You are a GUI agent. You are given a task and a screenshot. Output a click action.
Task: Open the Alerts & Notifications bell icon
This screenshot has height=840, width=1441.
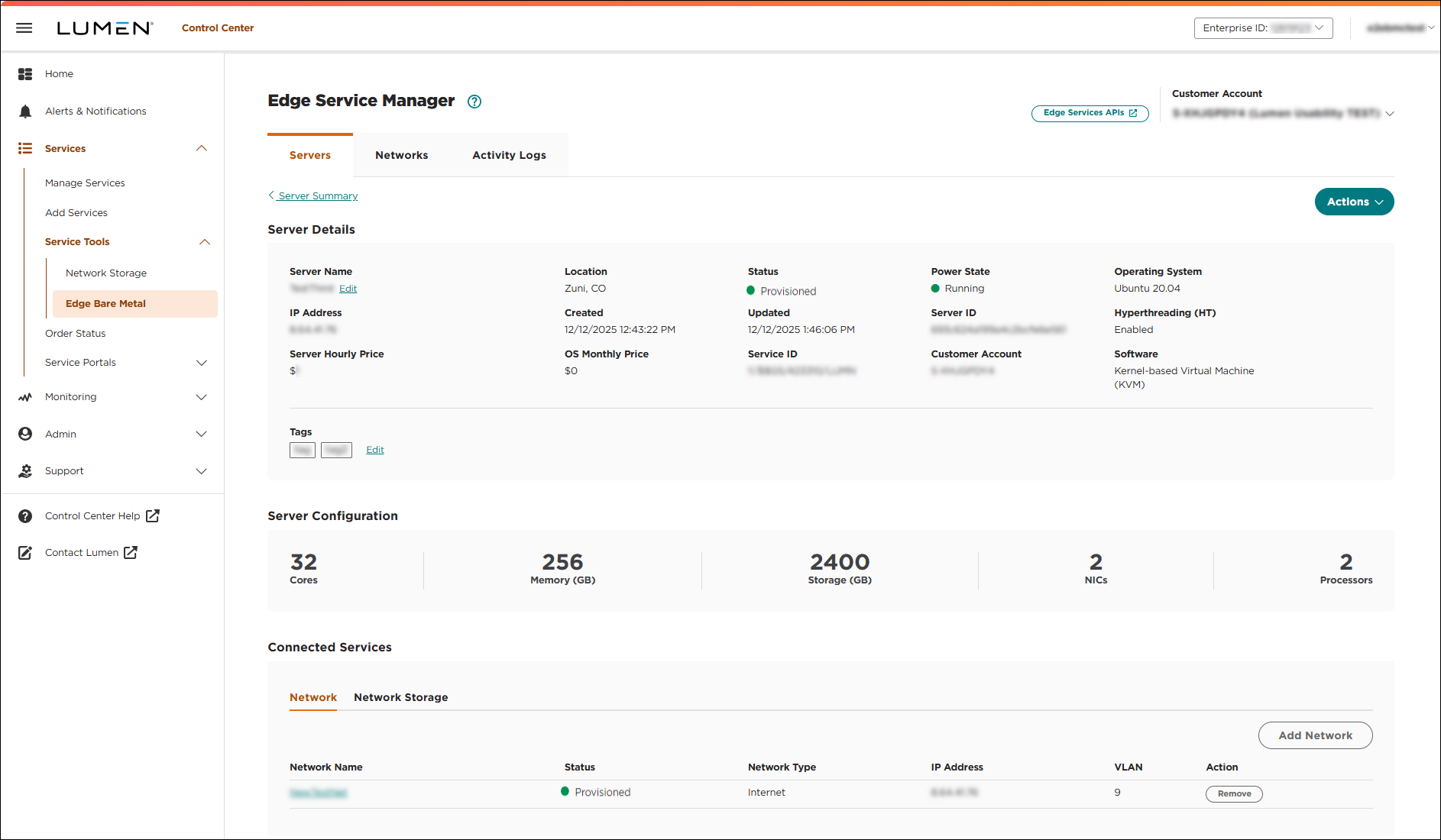[x=25, y=111]
